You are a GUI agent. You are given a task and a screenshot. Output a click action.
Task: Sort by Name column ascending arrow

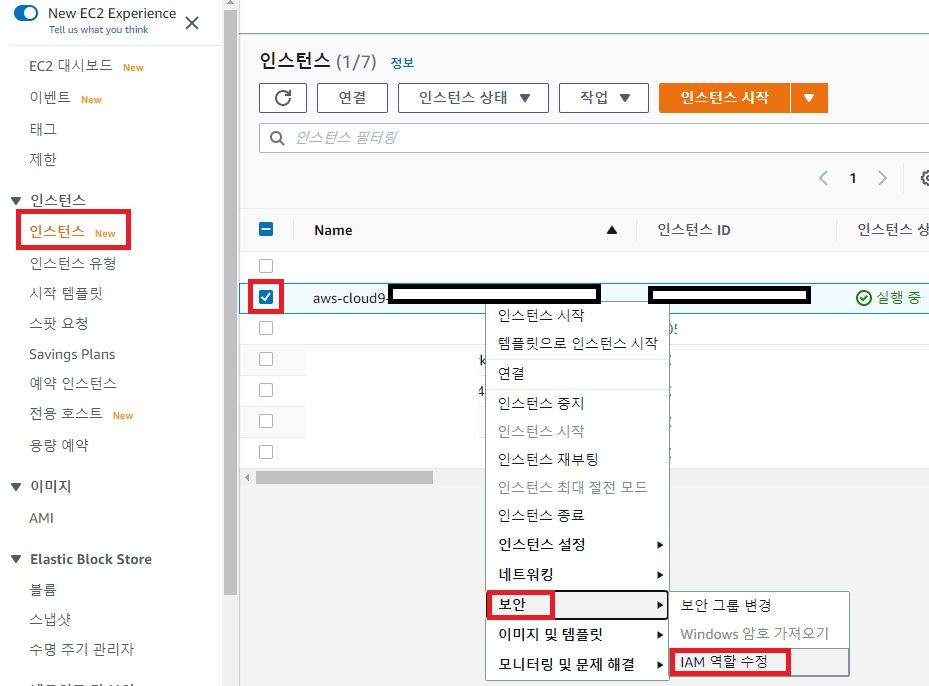point(612,230)
